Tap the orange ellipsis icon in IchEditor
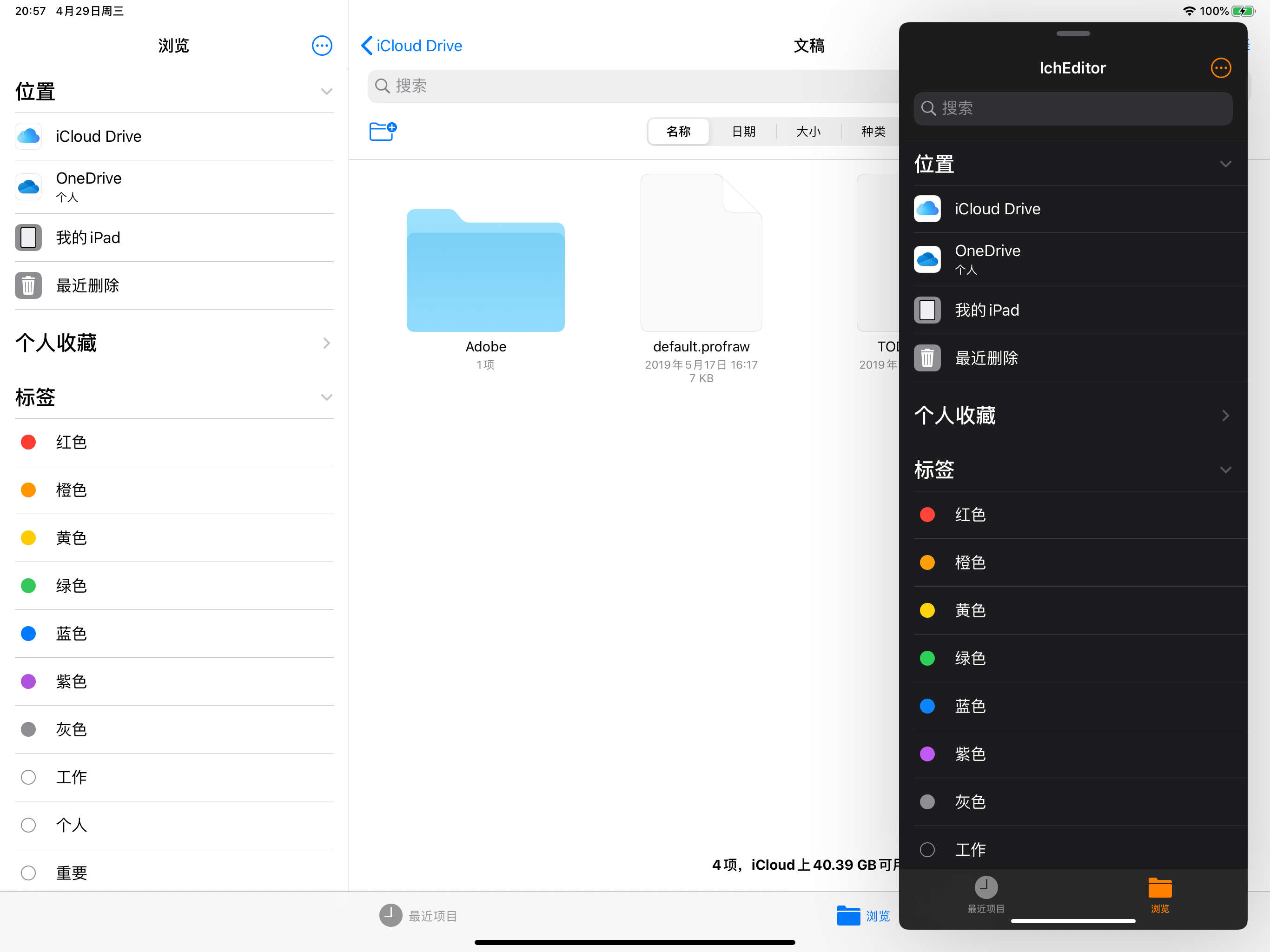Image resolution: width=1270 pixels, height=952 pixels. pos(1220,68)
